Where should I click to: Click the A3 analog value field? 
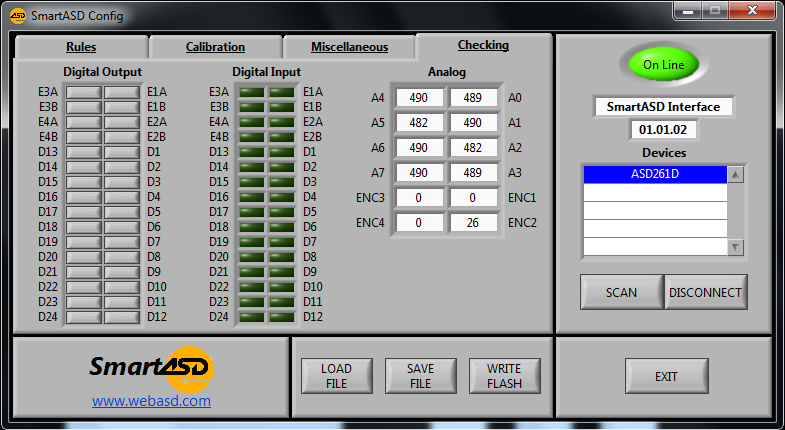(x=473, y=173)
